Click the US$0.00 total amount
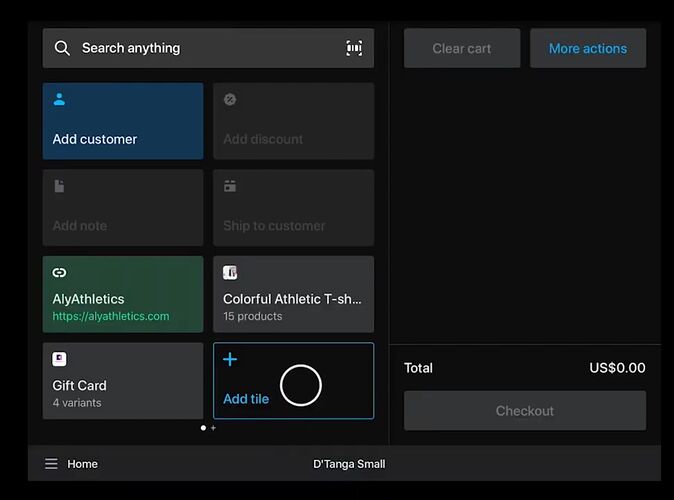Viewport: 674px width, 500px height. pos(617,368)
